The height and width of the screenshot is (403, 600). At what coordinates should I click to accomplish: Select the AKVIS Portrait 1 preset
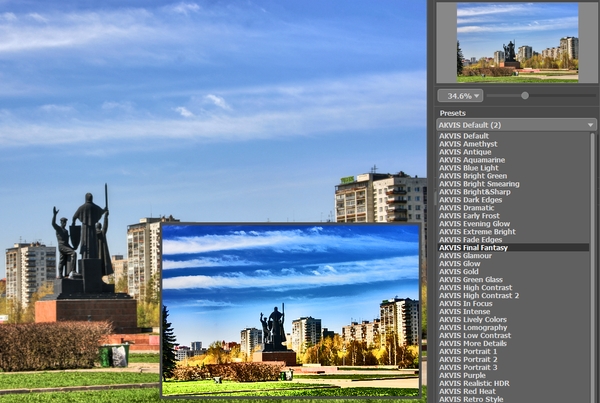(x=513, y=351)
